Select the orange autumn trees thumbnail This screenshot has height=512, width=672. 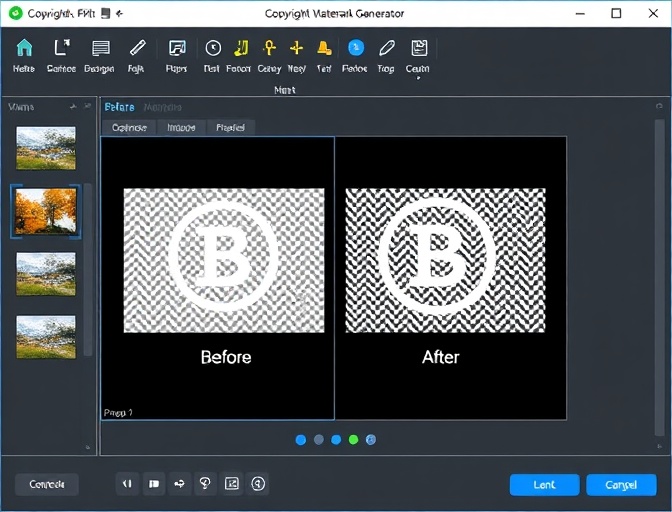[46, 211]
